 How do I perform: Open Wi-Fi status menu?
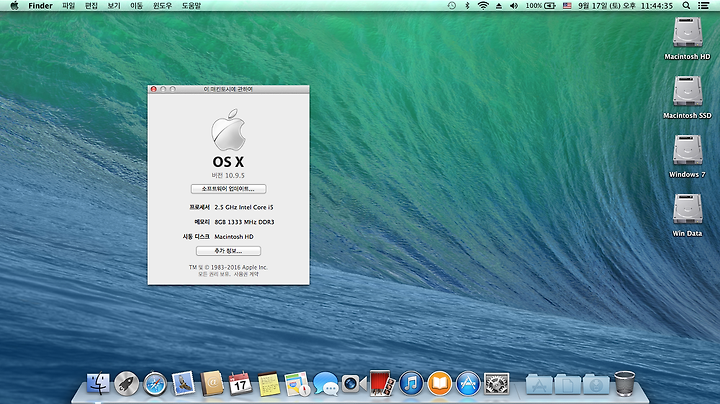pyautogui.click(x=483, y=6)
